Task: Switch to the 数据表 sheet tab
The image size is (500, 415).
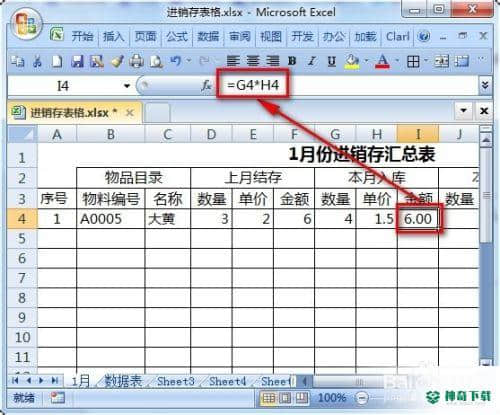Action: 123,381
